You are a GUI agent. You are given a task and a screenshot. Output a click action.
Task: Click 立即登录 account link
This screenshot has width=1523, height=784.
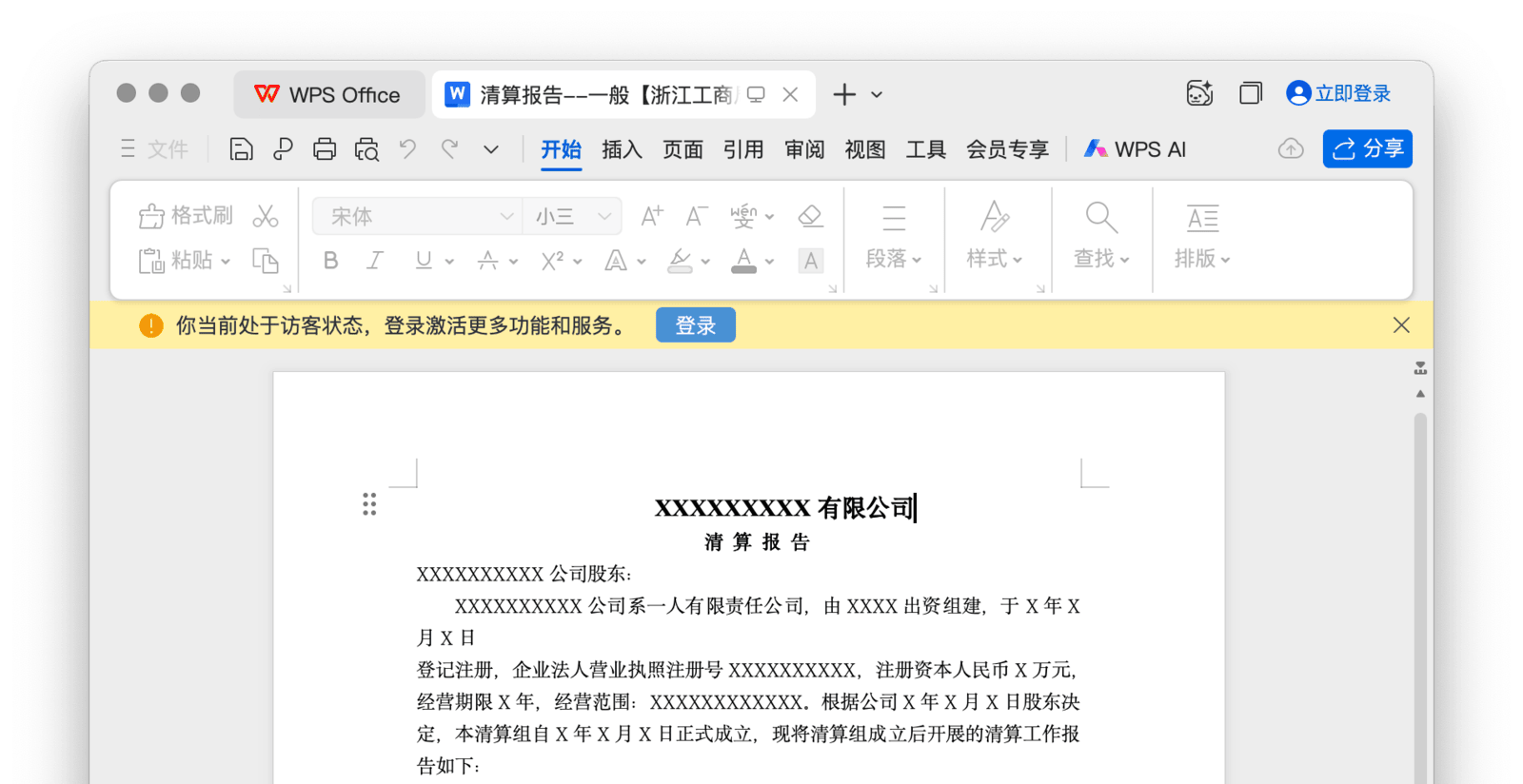pyautogui.click(x=1338, y=93)
